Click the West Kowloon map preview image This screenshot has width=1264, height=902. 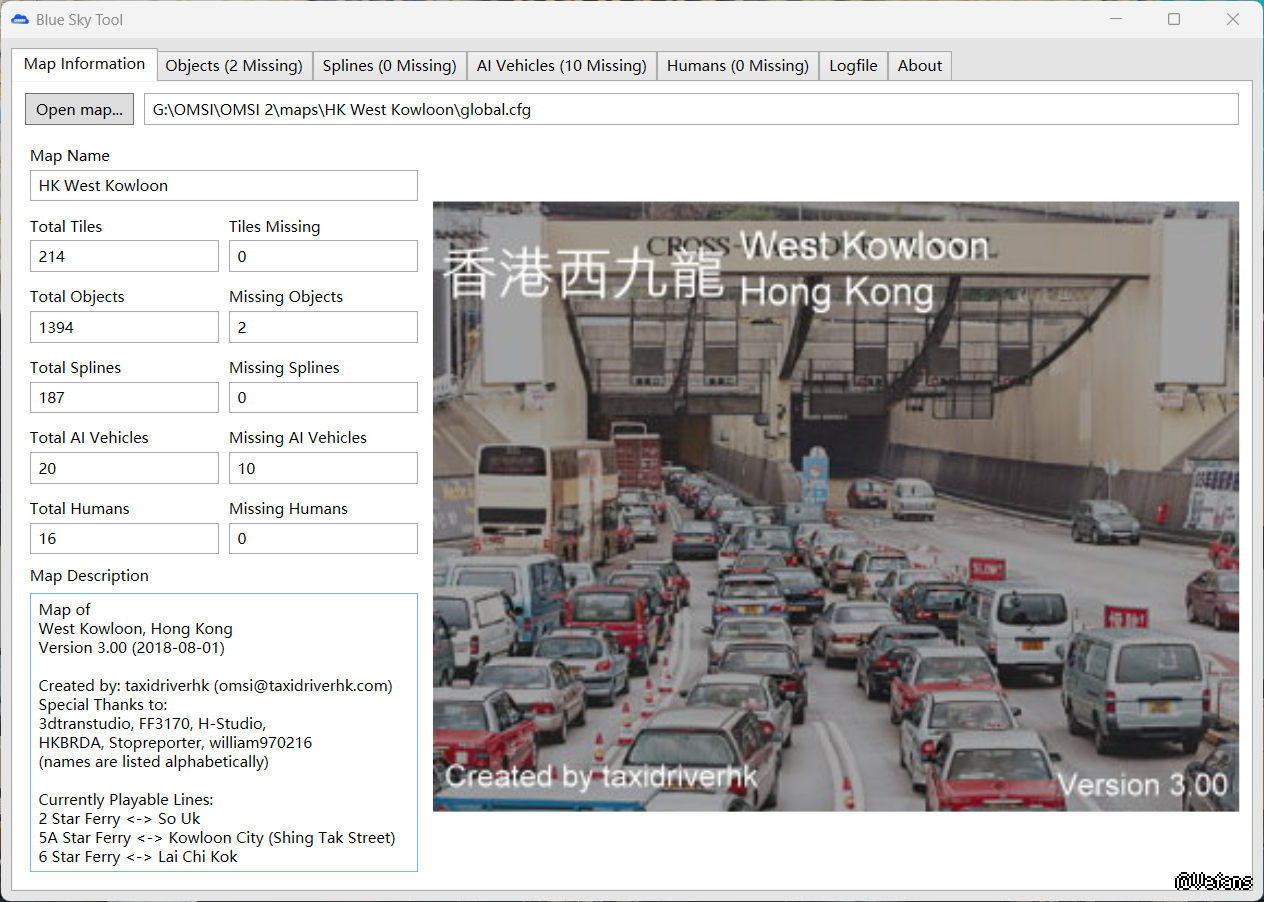[x=835, y=506]
